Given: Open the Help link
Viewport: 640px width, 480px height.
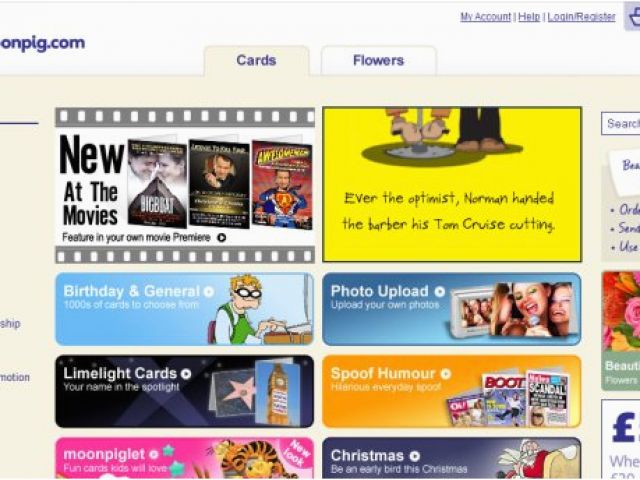Looking at the screenshot, I should tap(529, 17).
